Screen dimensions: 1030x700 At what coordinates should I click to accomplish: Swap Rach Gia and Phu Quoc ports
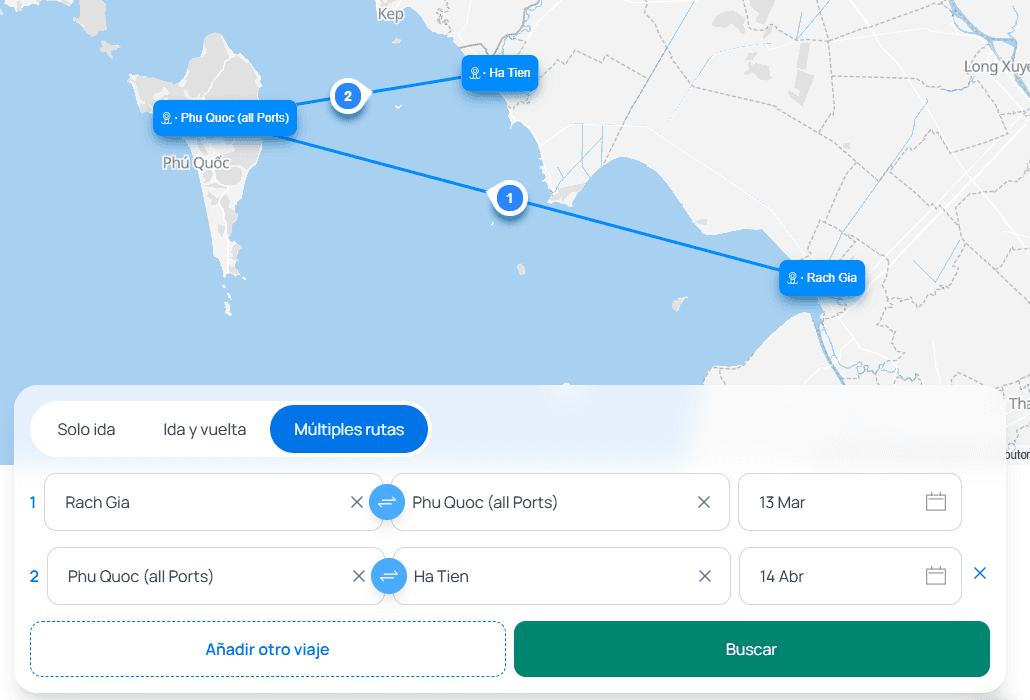pyautogui.click(x=387, y=502)
